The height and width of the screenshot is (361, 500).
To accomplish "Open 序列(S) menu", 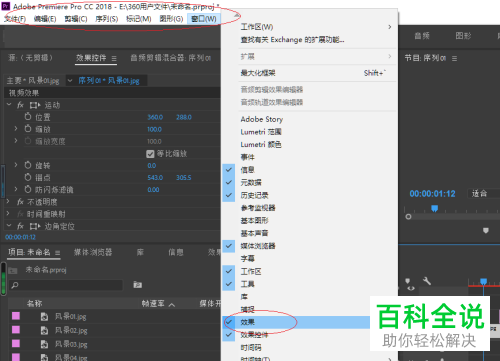I will [106, 19].
